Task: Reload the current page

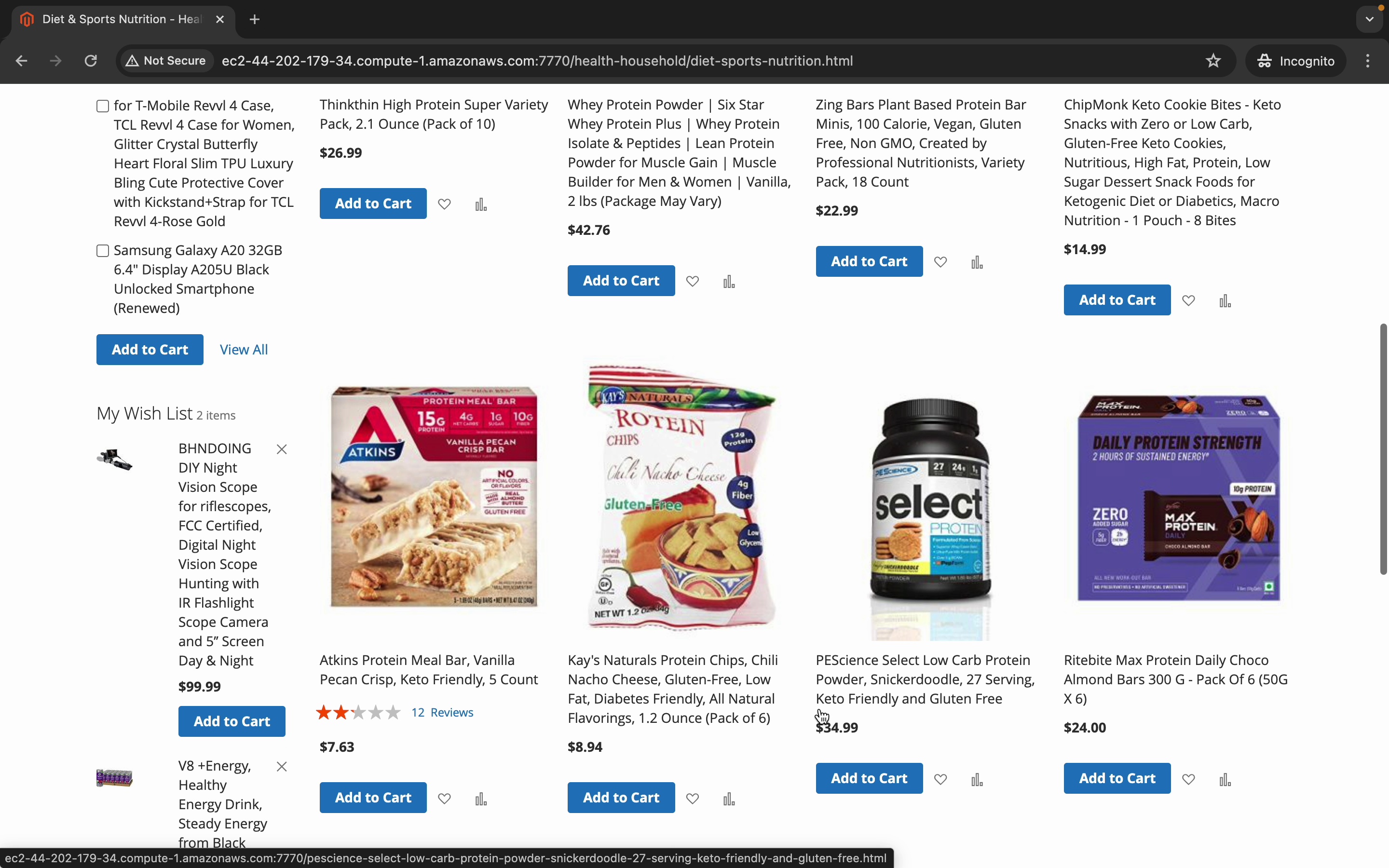Action: click(91, 61)
